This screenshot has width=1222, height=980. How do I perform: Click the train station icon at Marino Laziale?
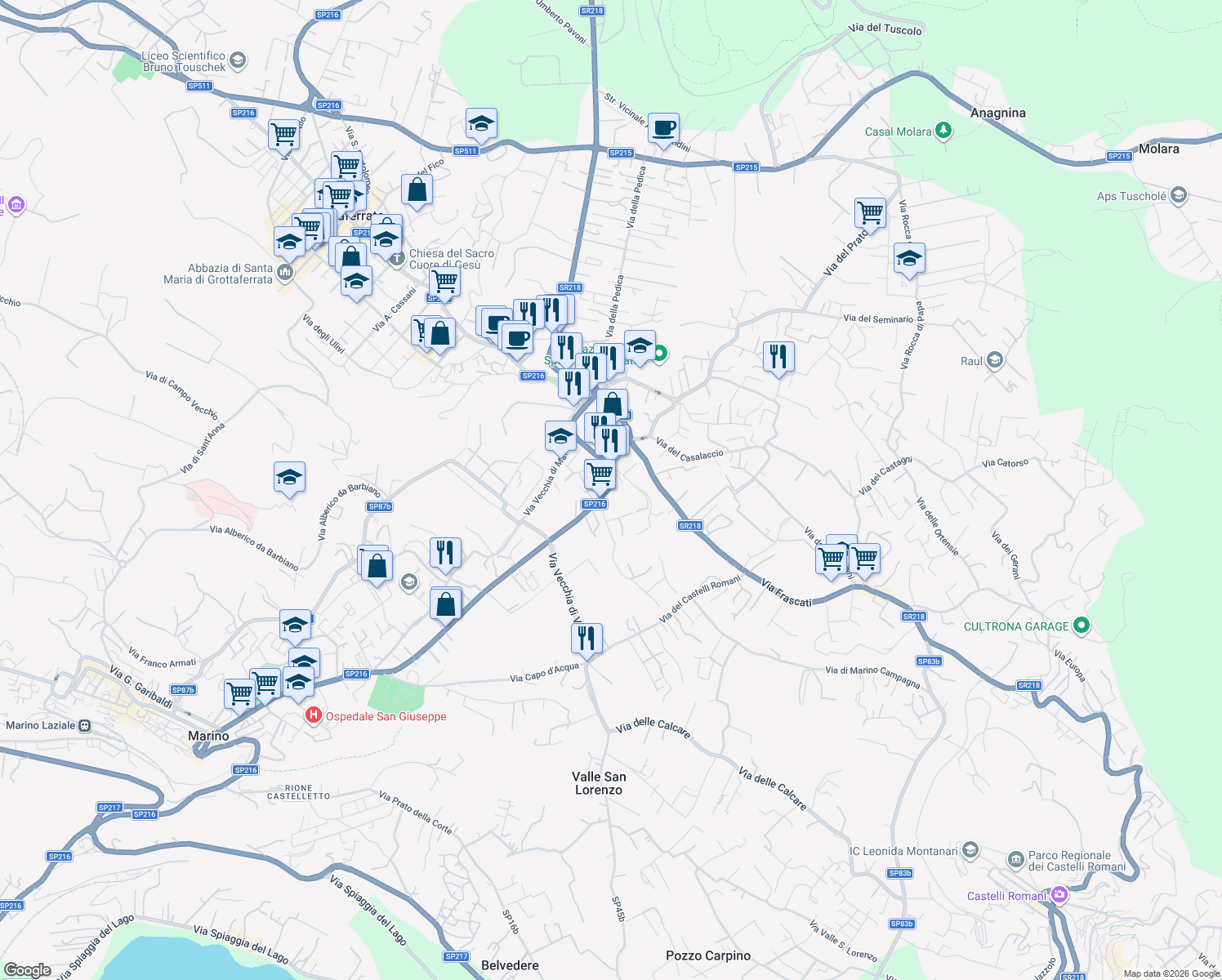tap(83, 725)
